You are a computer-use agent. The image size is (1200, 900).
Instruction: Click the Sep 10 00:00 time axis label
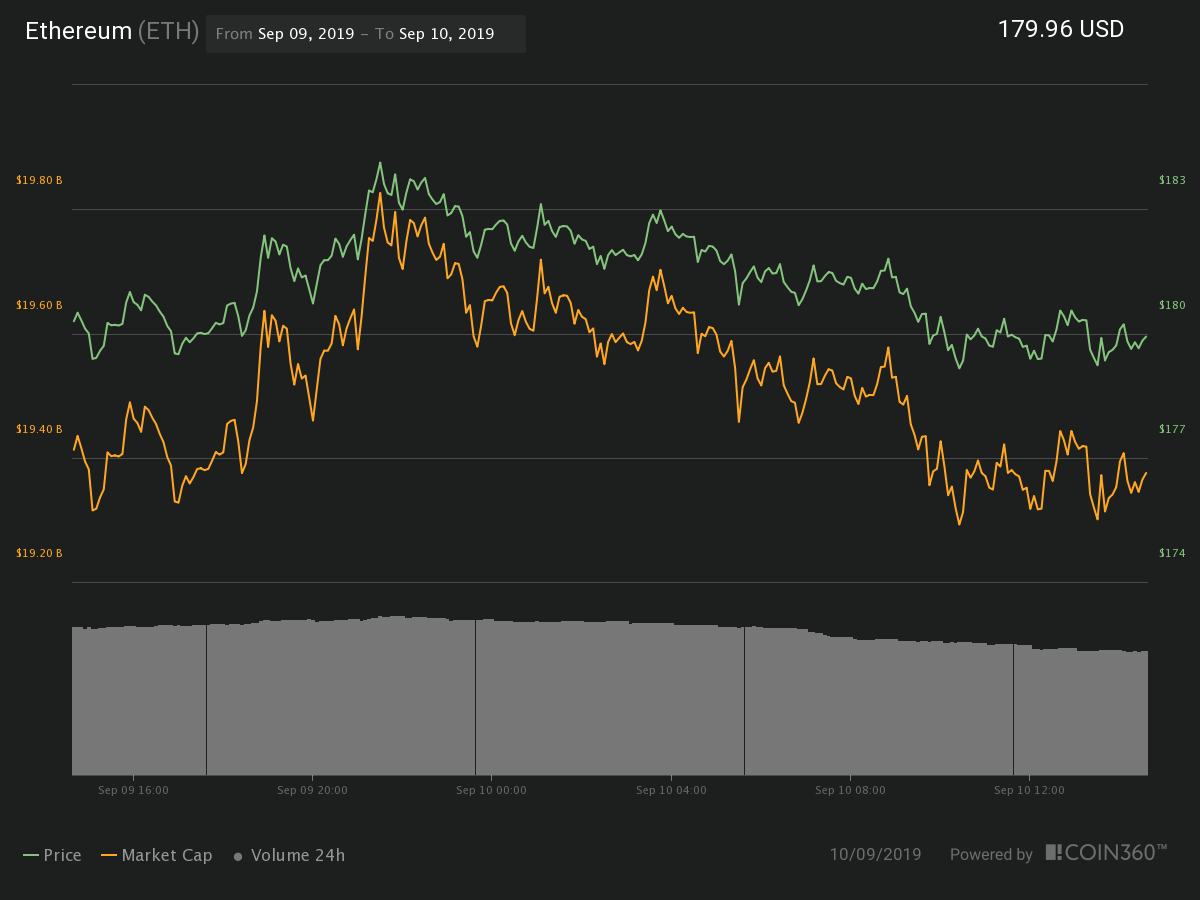(491, 790)
